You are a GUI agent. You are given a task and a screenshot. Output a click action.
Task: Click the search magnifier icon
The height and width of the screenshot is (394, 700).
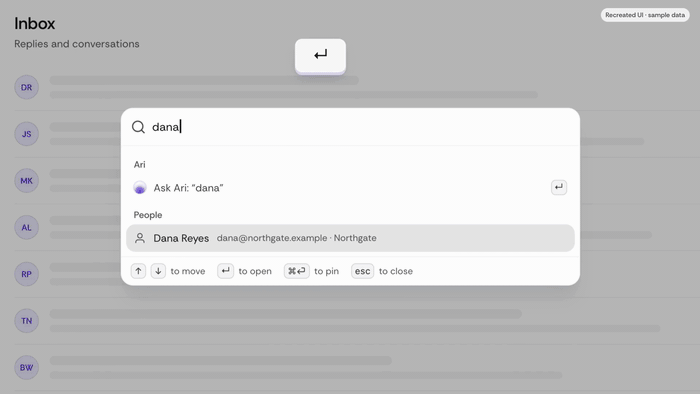click(x=138, y=127)
